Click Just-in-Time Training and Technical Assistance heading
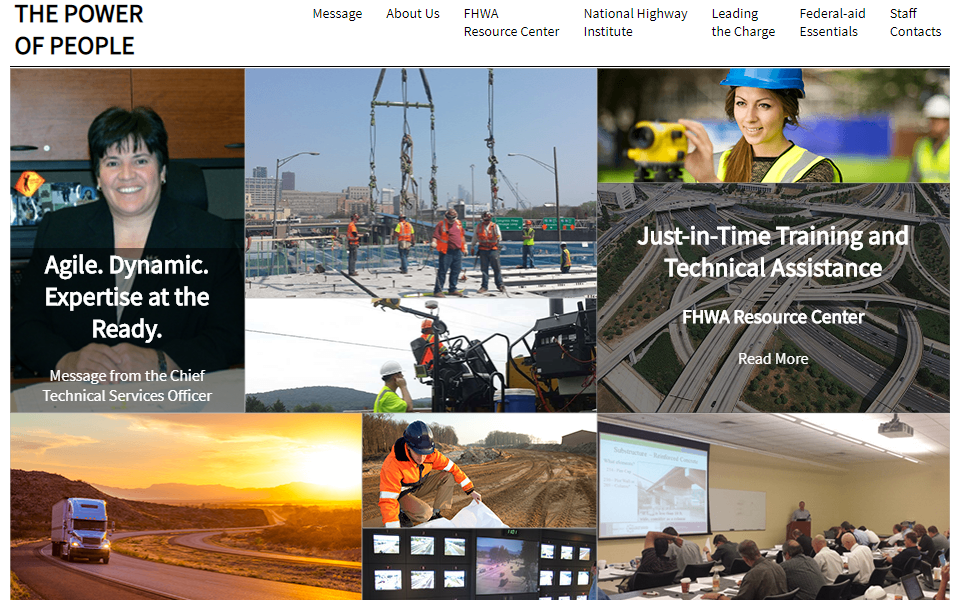Screen dimensions: 960x600 (773, 252)
